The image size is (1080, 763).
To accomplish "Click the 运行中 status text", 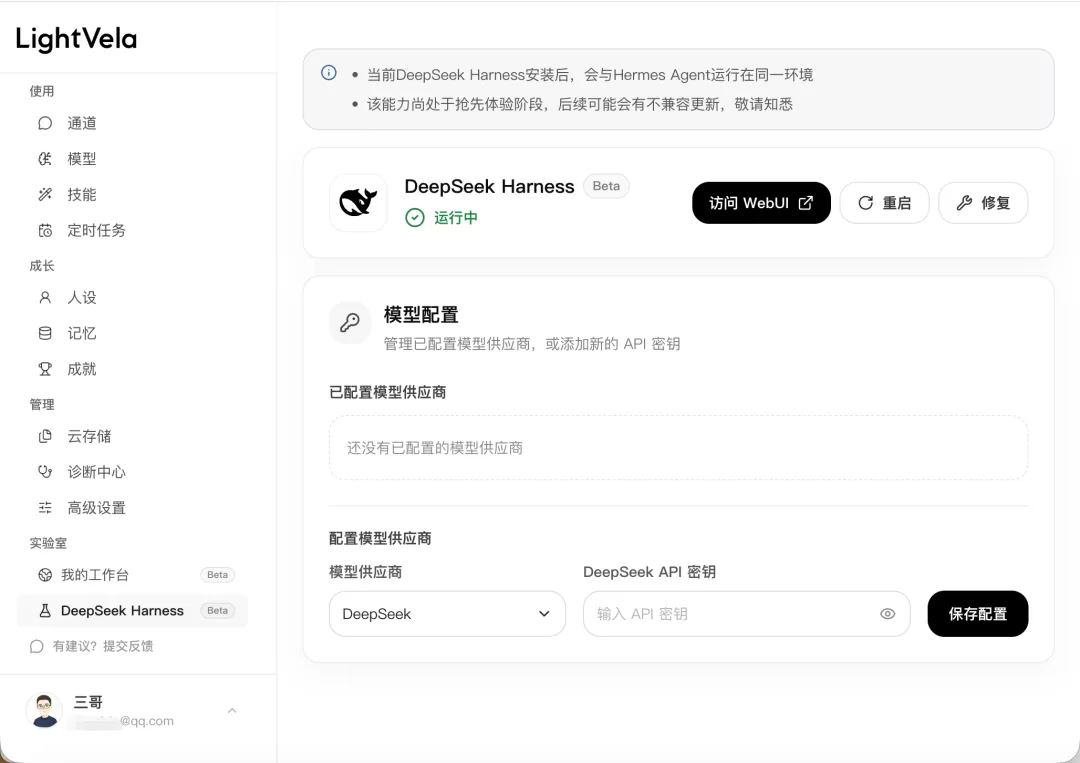I will (455, 218).
